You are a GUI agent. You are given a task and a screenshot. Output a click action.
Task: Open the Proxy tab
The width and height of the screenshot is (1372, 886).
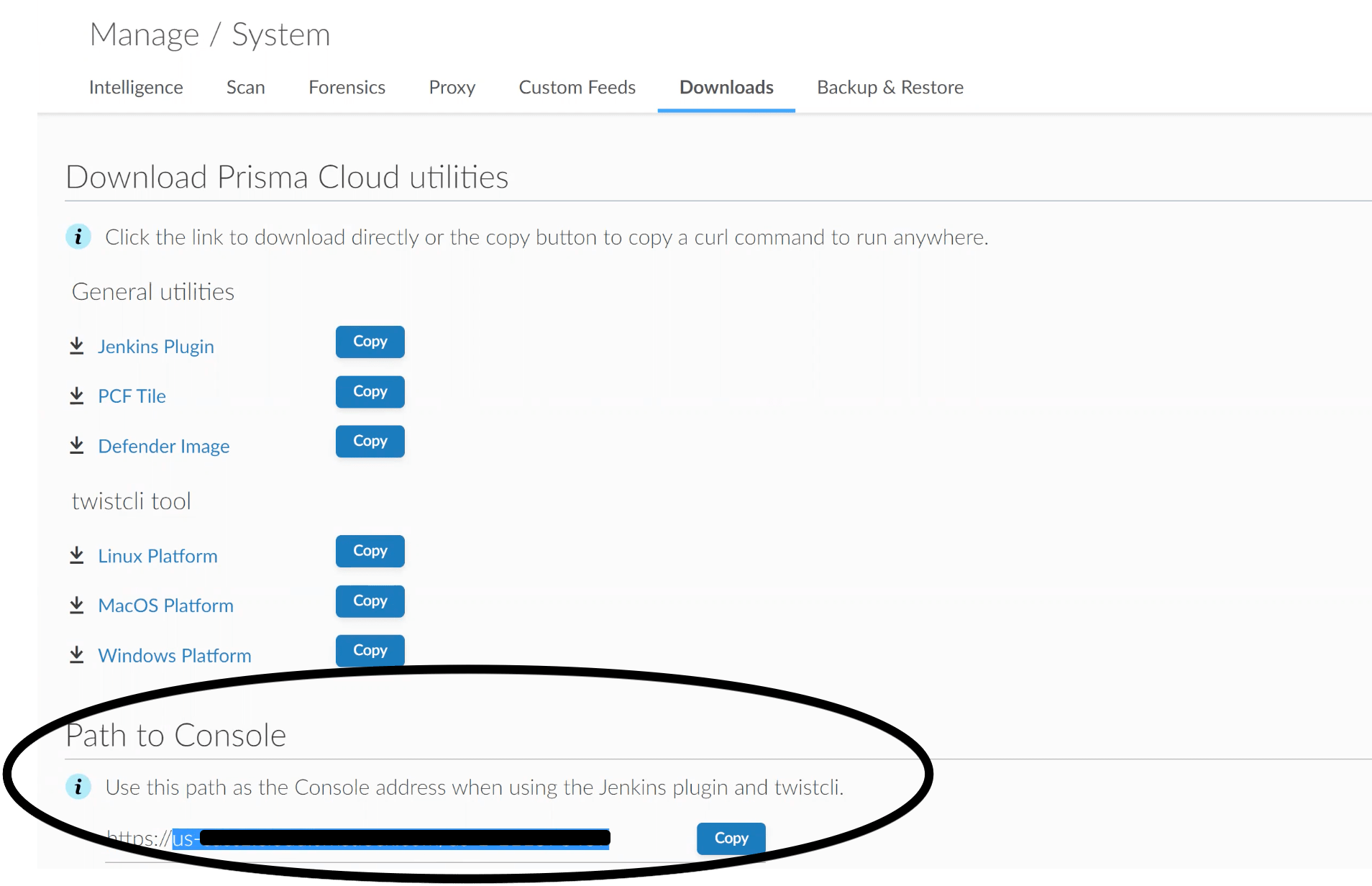click(x=452, y=87)
